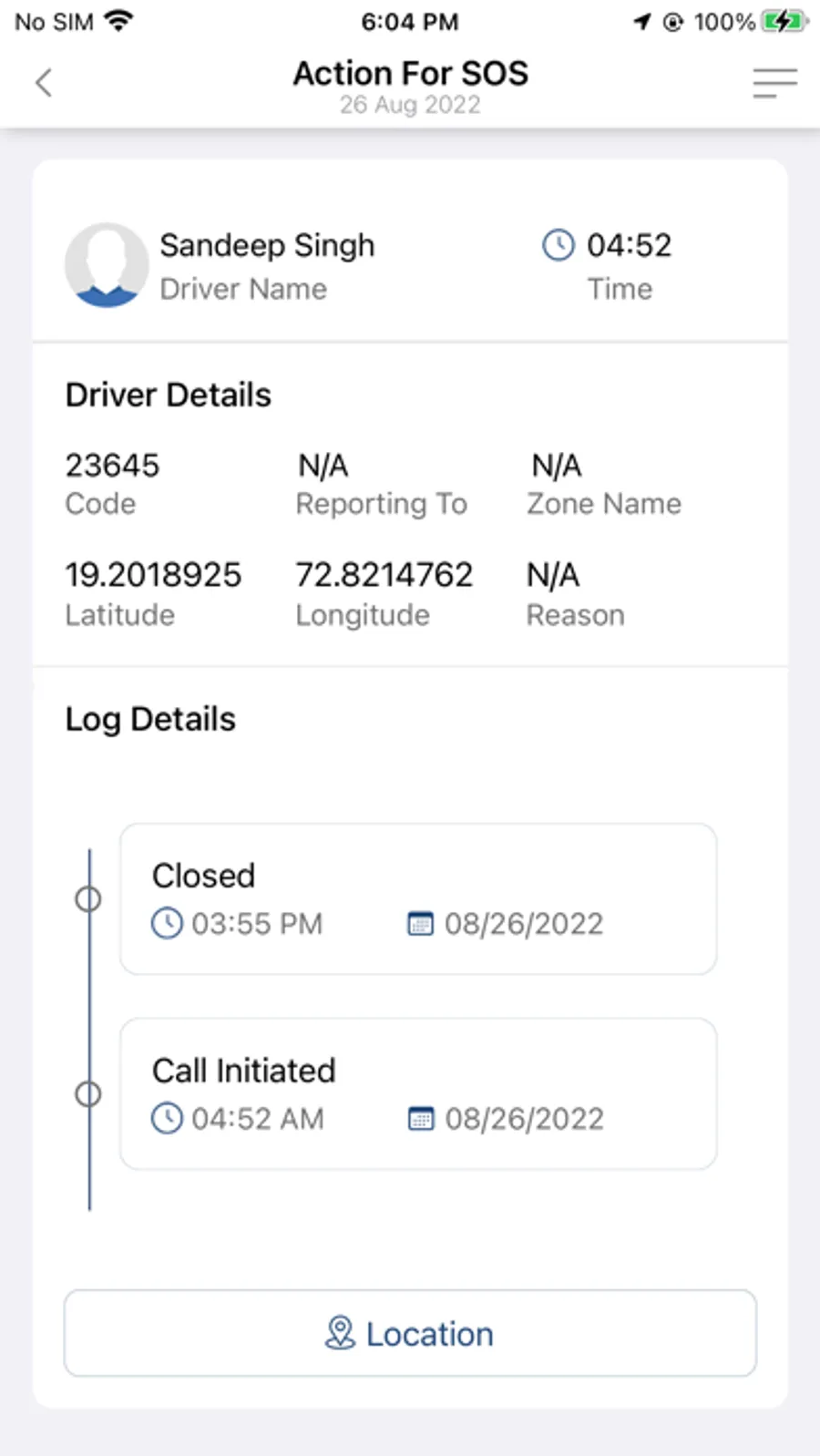Tap the Action For SOS title
820x1456 pixels.
(410, 73)
